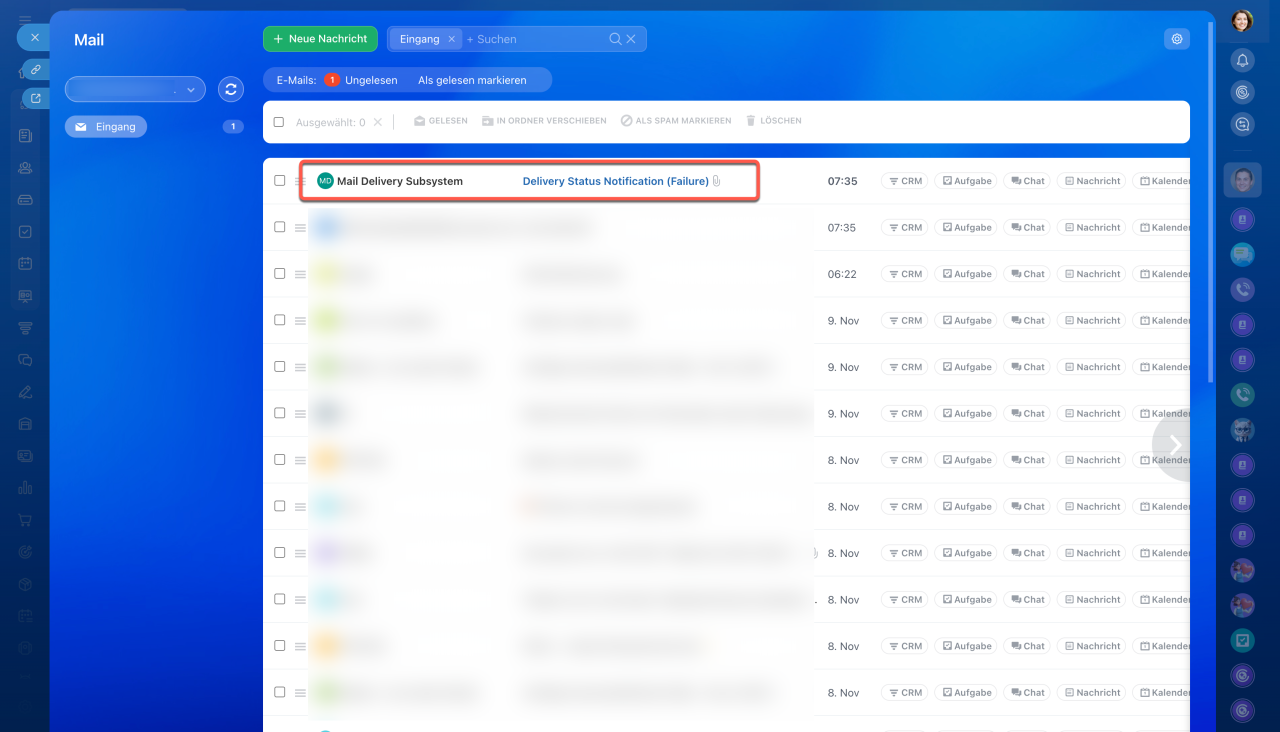This screenshot has width=1280, height=732.
Task: Refresh mailbox with the sync icon
Action: pos(231,89)
